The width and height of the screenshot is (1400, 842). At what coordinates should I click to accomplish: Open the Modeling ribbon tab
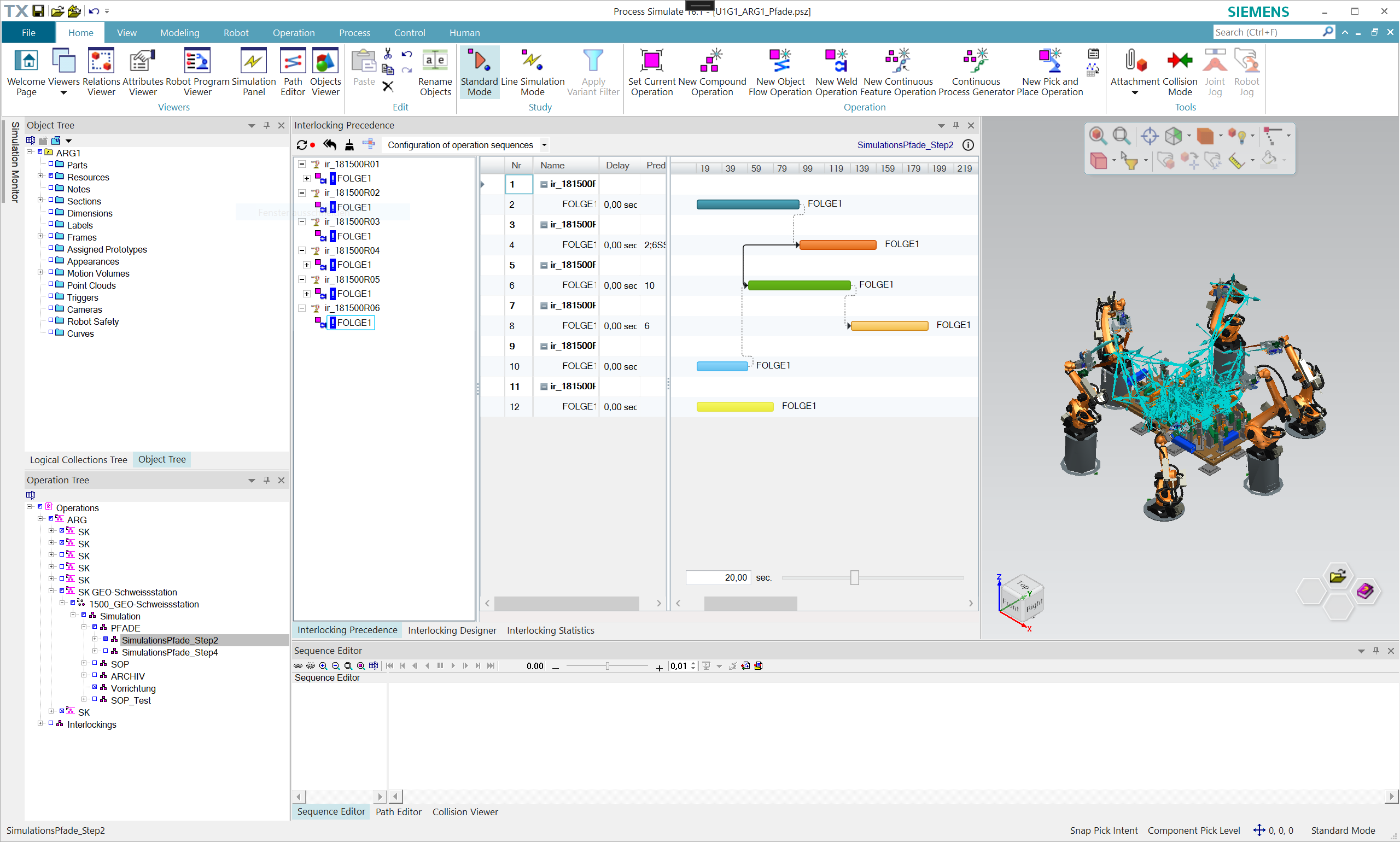point(179,33)
